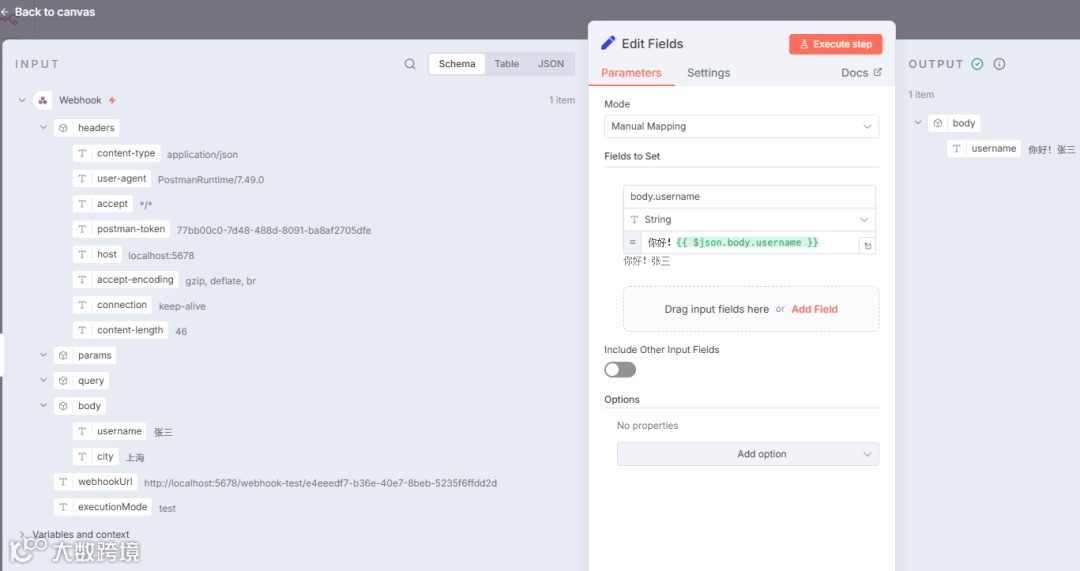Viewport: 1080px width, 571px height.
Task: Click the back arrow to the canvas
Action: 5,12
